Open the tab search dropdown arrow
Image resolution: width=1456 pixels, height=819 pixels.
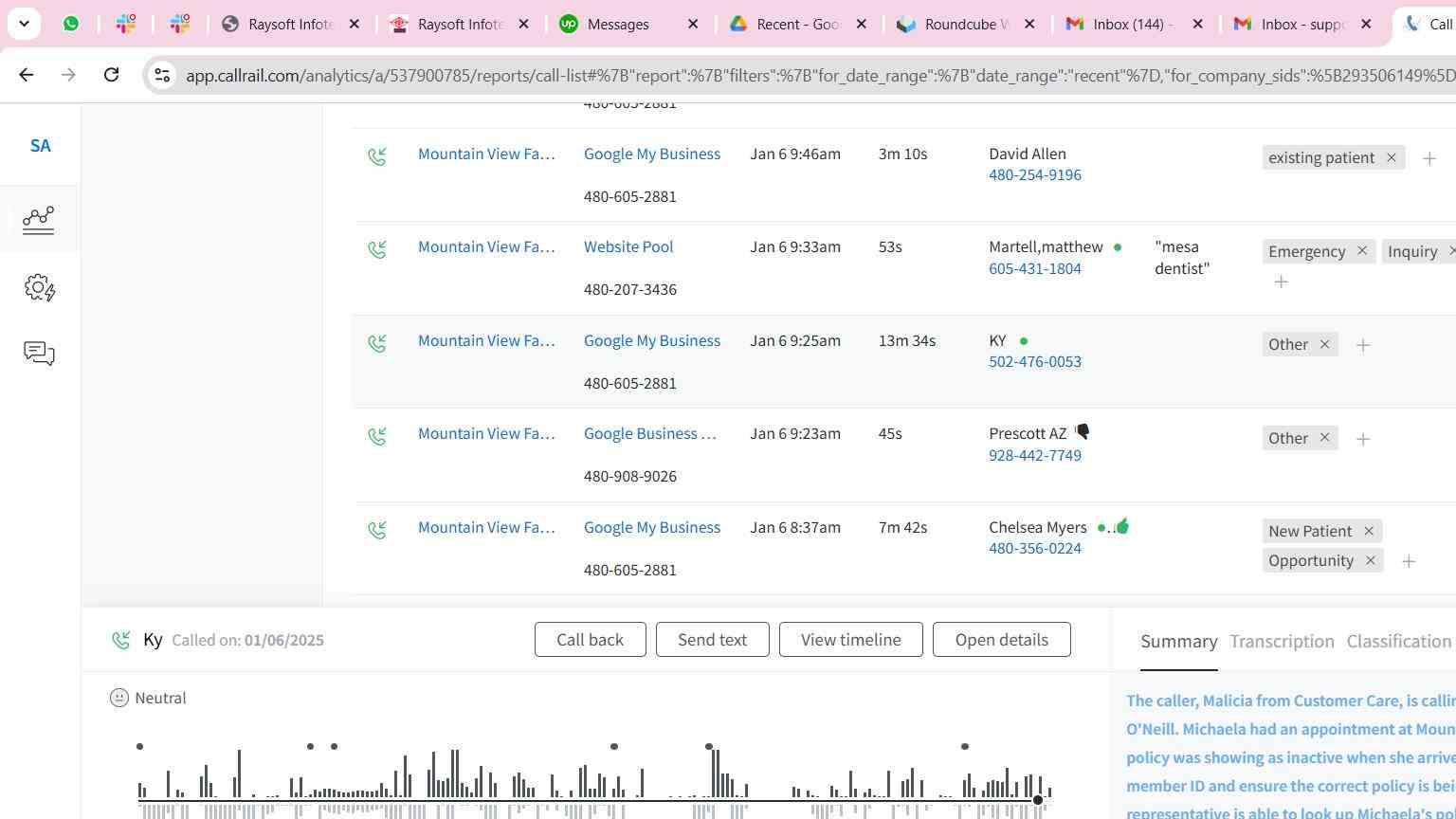click(24, 24)
